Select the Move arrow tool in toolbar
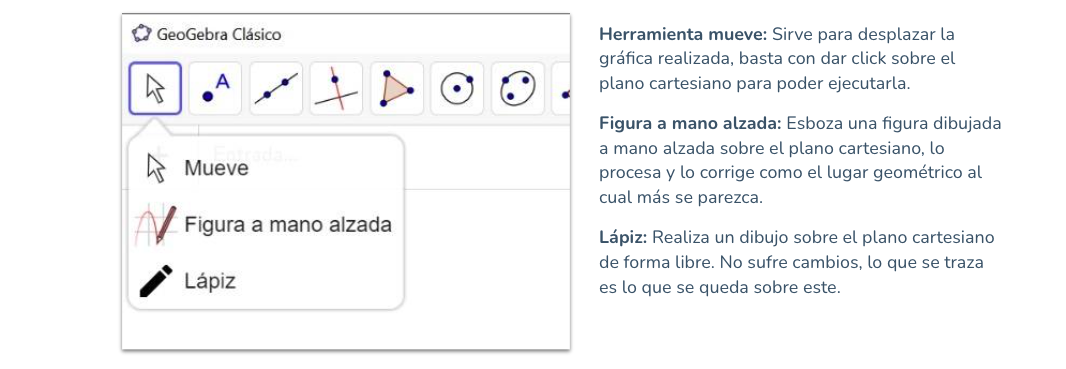 click(155, 88)
